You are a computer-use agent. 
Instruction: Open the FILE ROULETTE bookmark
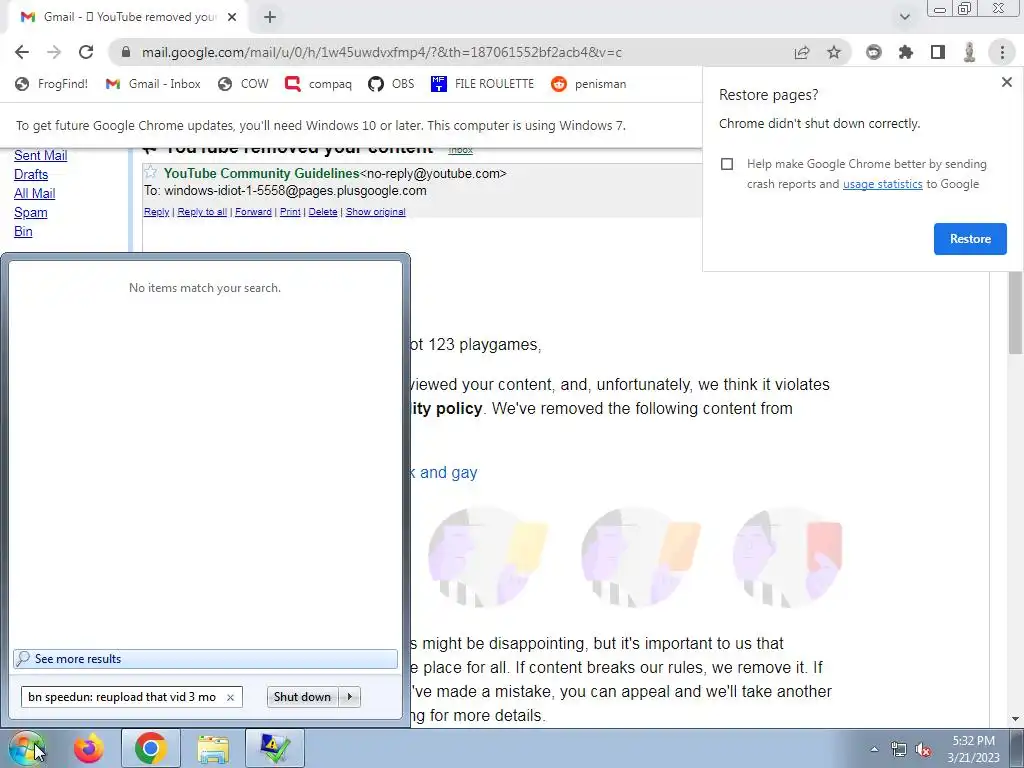click(x=483, y=84)
